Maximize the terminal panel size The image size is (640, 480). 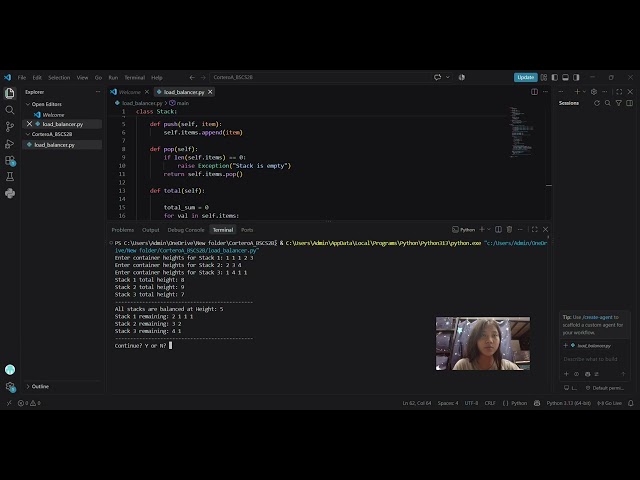click(535, 229)
